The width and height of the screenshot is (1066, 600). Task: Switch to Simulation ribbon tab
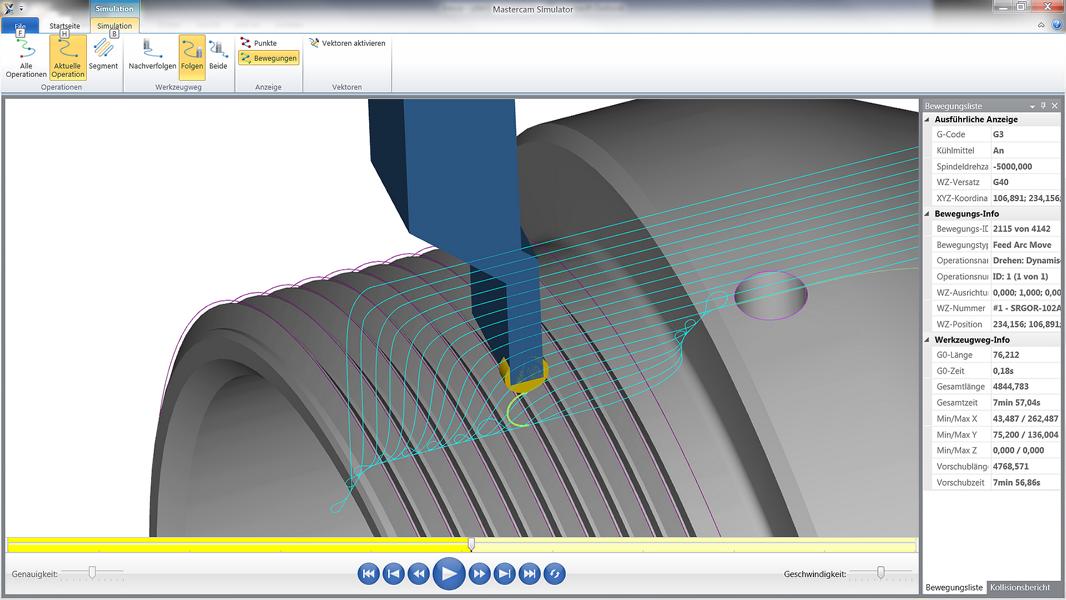coord(114,26)
